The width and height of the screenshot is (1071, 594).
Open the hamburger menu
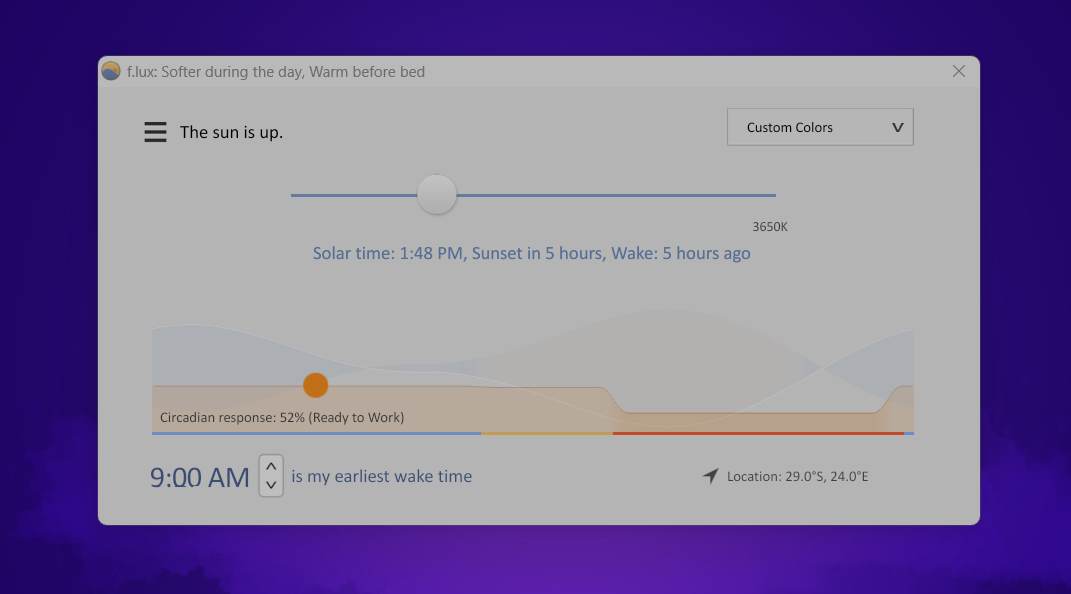[x=155, y=132]
